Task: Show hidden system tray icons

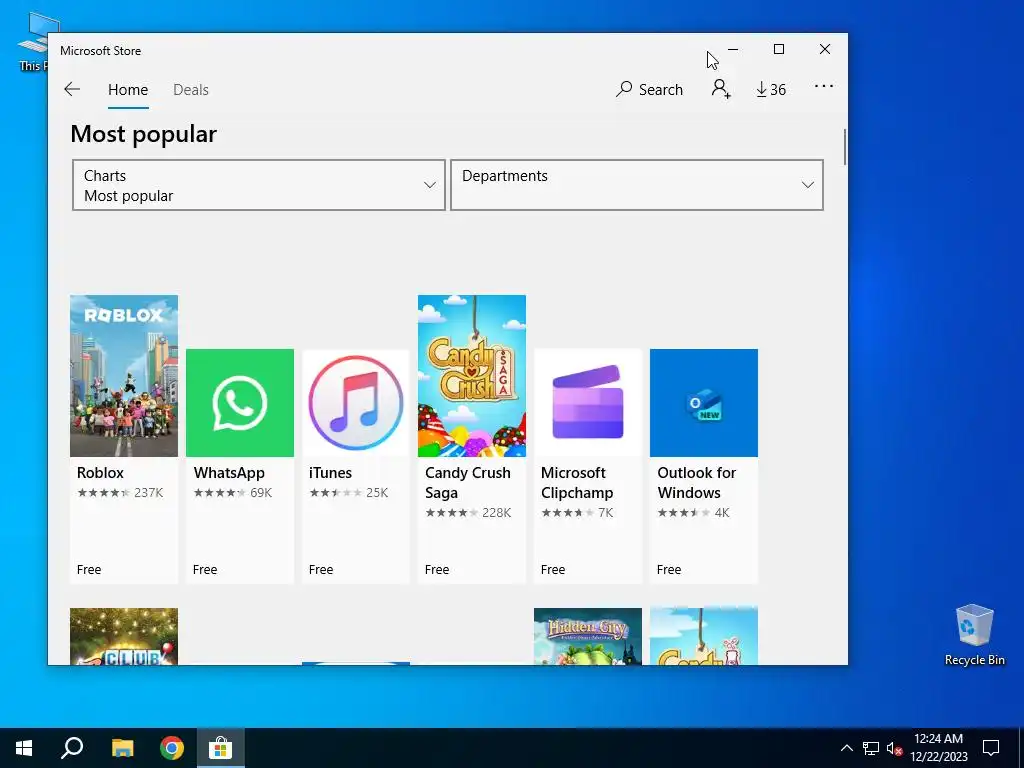Action: tap(846, 748)
